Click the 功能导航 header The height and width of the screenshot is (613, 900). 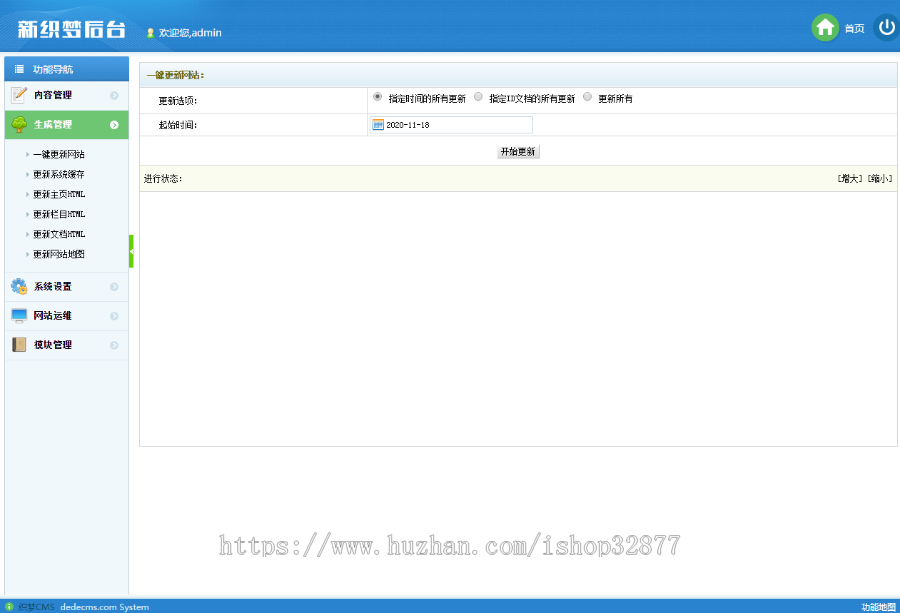click(67, 69)
